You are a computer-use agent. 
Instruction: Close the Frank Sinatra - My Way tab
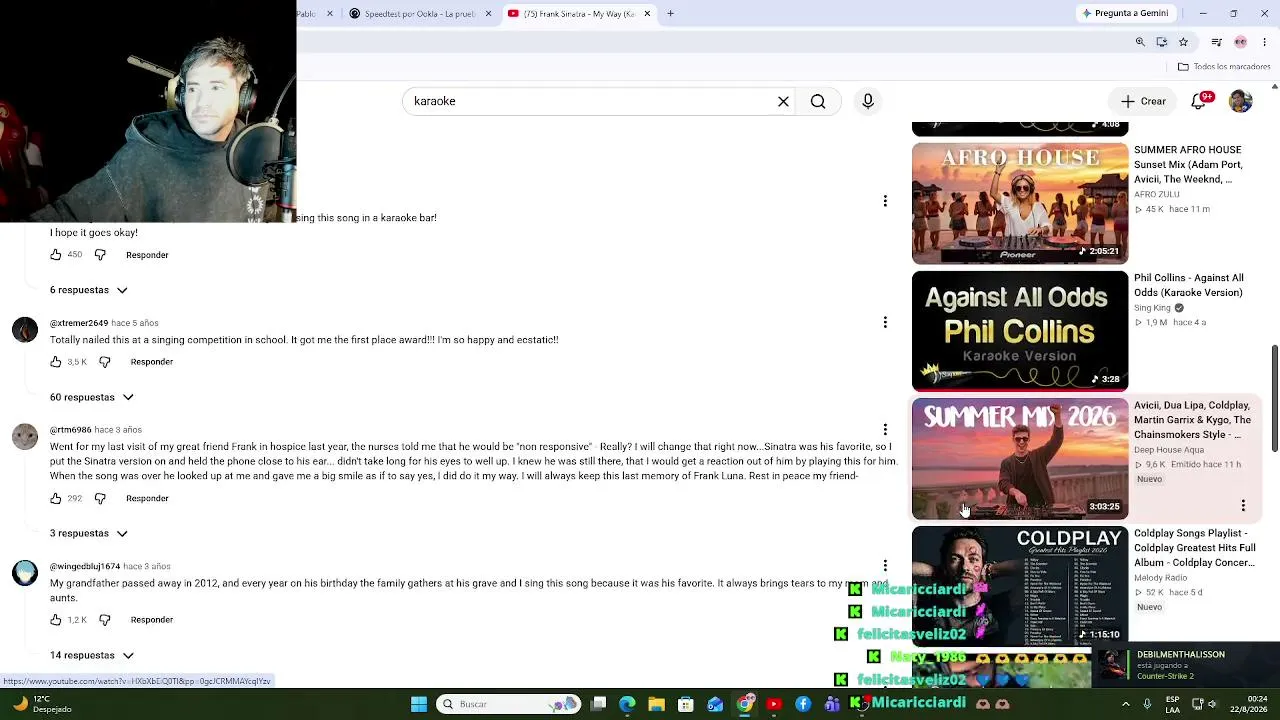coord(647,14)
